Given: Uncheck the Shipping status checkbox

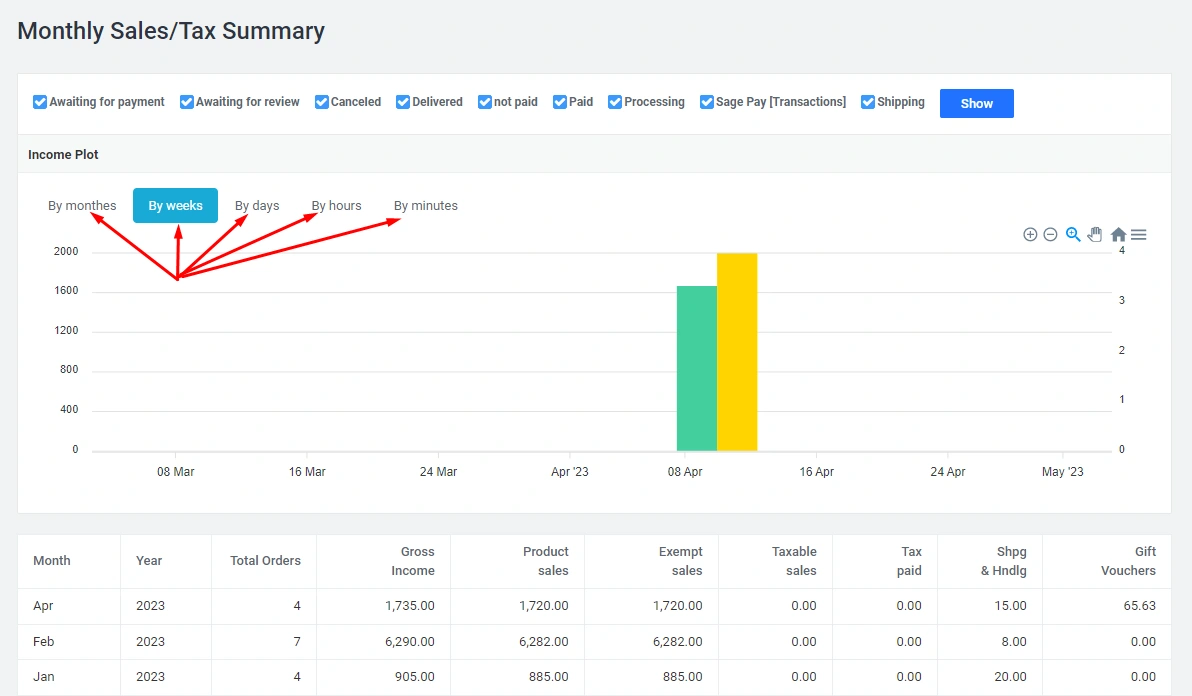Looking at the screenshot, I should click(868, 102).
